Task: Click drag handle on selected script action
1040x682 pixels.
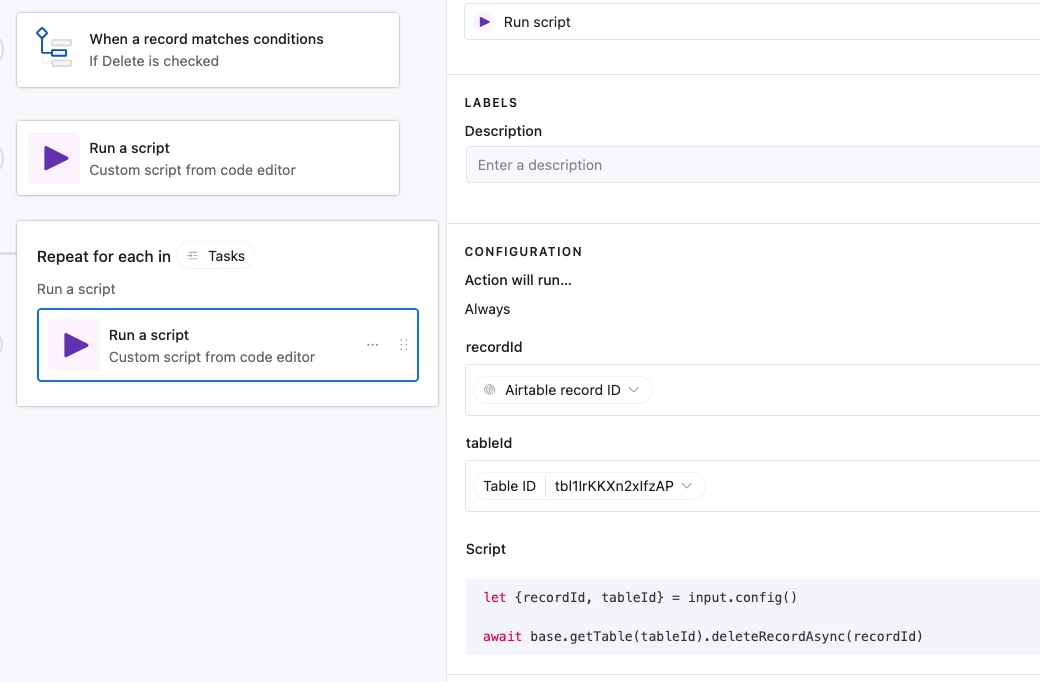Action: [x=404, y=345]
